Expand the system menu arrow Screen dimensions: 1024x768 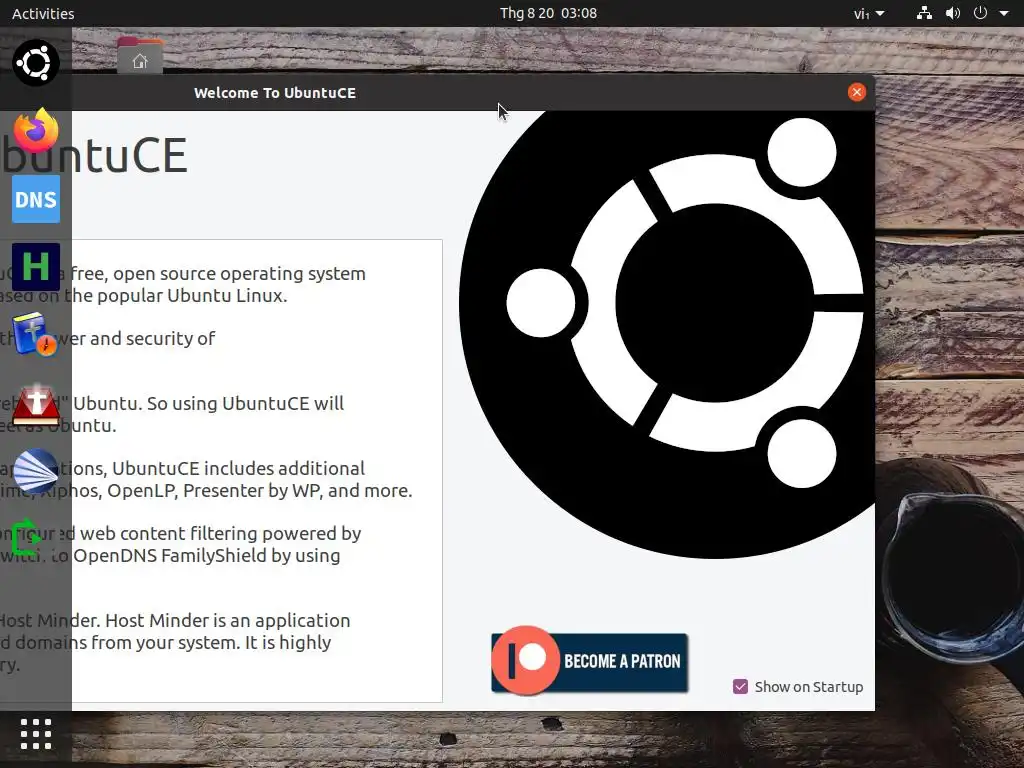point(1004,13)
